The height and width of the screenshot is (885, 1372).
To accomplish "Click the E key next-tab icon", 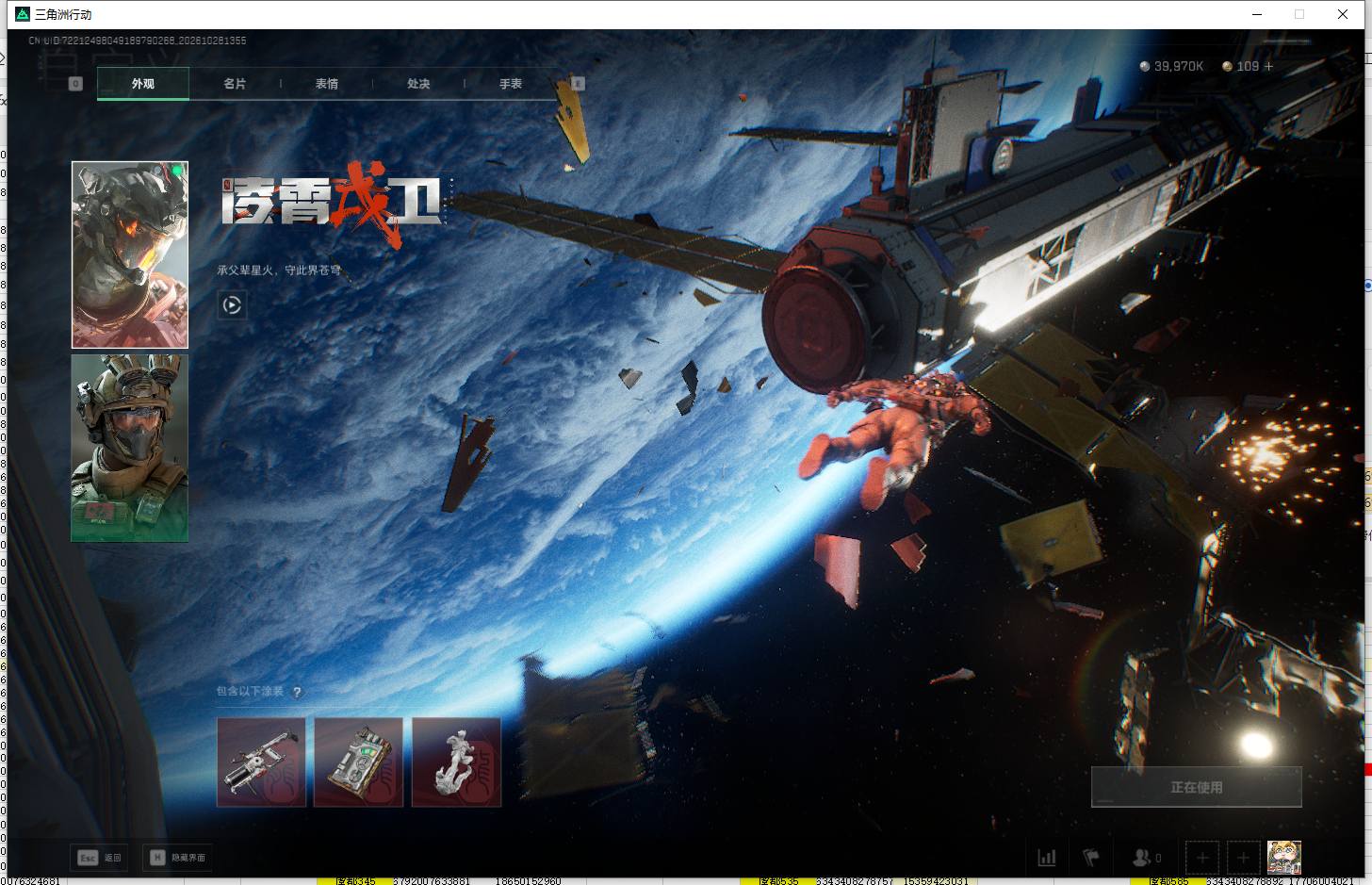I will tap(579, 84).
